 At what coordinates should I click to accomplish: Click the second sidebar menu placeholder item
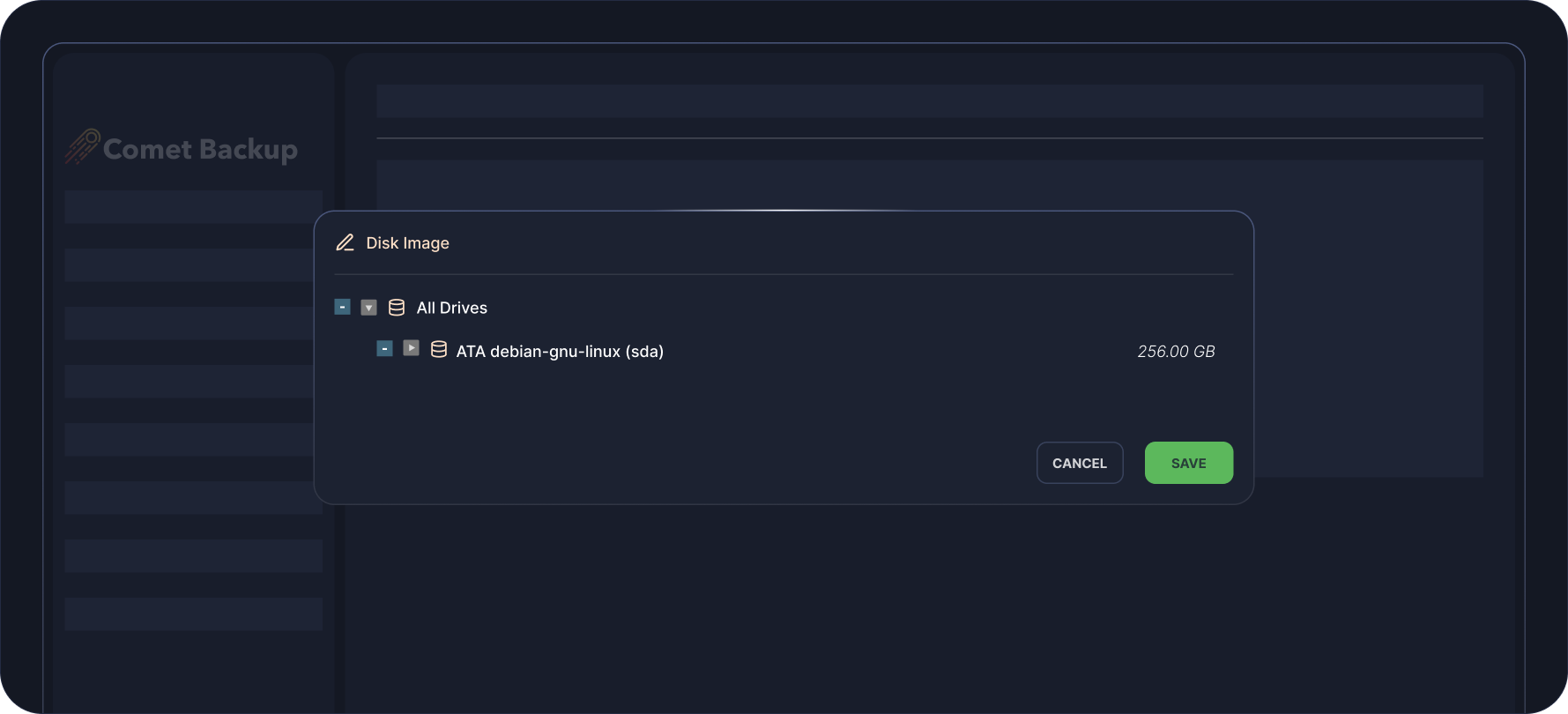189,264
